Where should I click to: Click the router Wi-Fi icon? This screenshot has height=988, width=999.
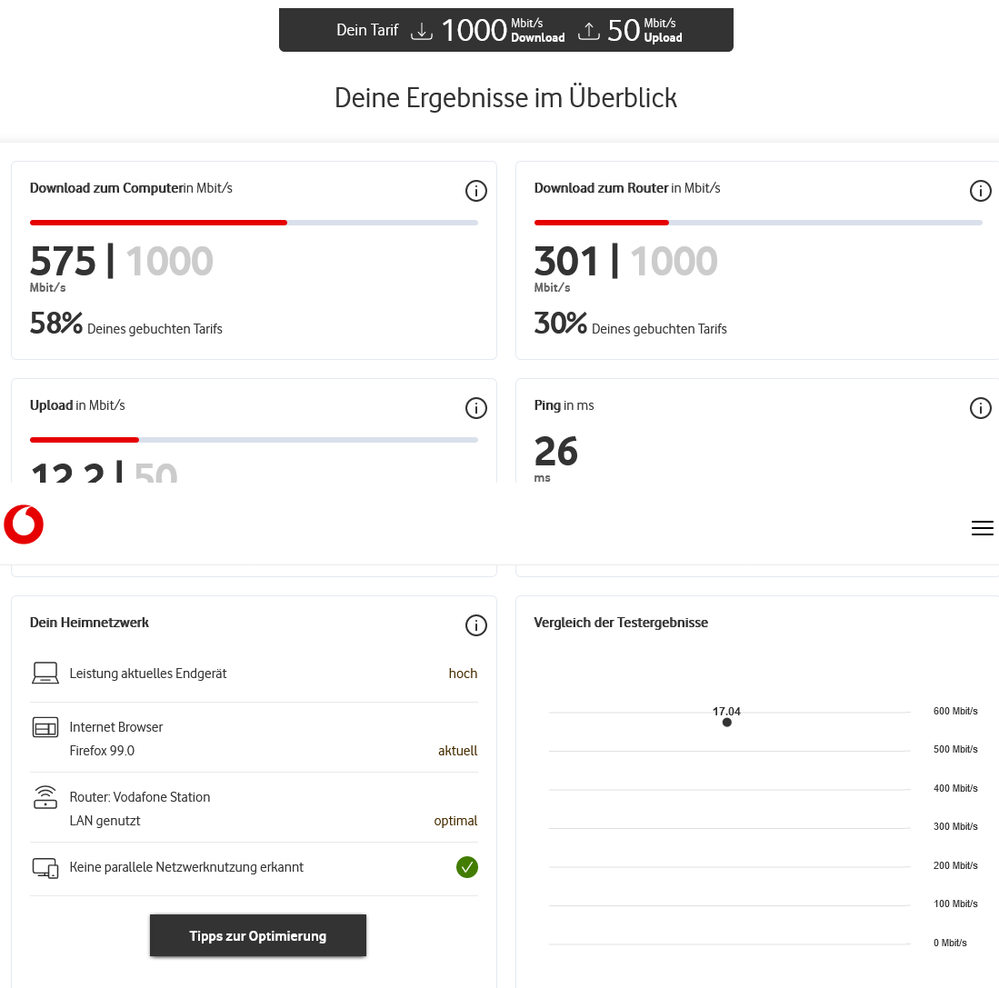click(x=45, y=798)
